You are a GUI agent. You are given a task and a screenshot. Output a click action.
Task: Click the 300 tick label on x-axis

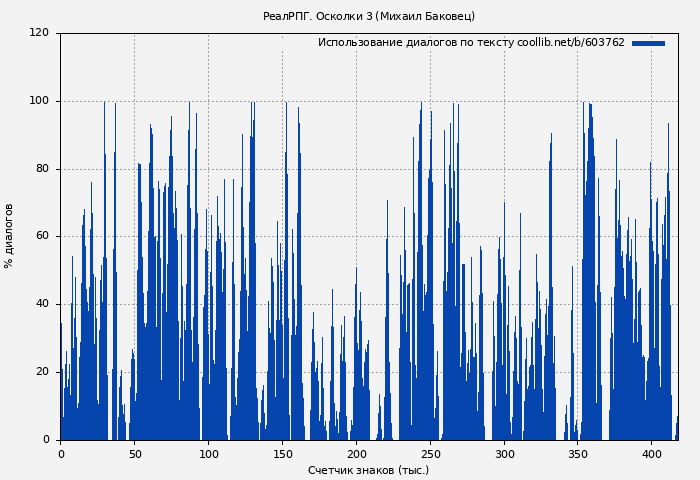pos(505,454)
